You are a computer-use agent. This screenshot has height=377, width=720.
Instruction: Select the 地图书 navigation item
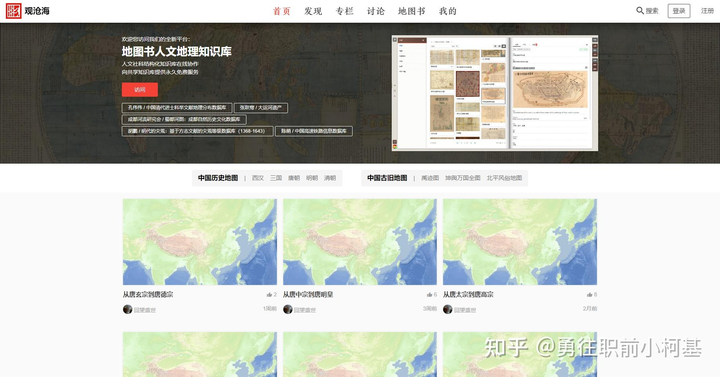coord(411,11)
